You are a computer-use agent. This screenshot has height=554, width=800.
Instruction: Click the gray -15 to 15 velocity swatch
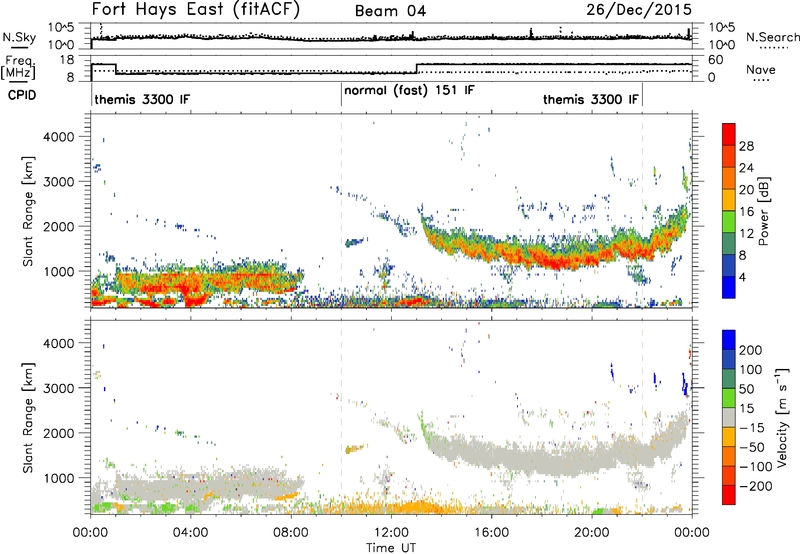[729, 417]
